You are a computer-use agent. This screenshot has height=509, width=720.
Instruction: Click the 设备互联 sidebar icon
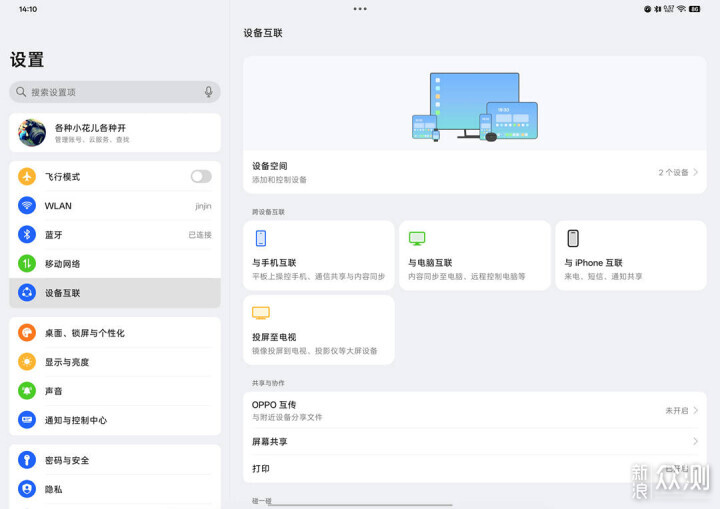[27, 292]
